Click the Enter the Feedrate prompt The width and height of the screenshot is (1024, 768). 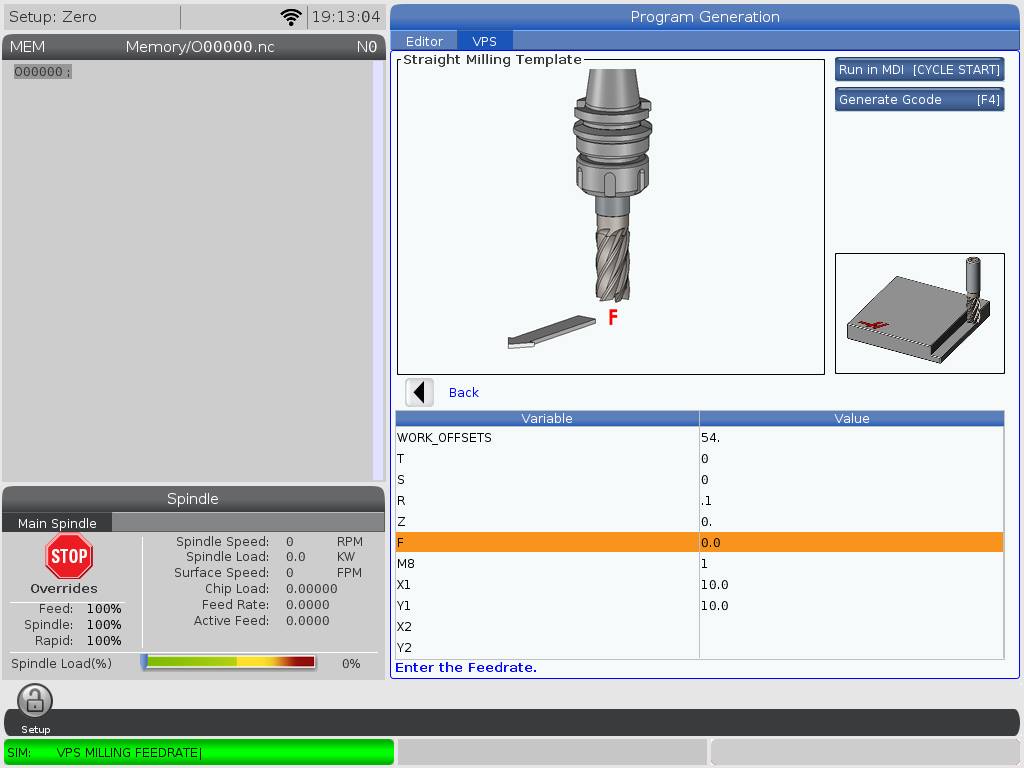tap(466, 667)
